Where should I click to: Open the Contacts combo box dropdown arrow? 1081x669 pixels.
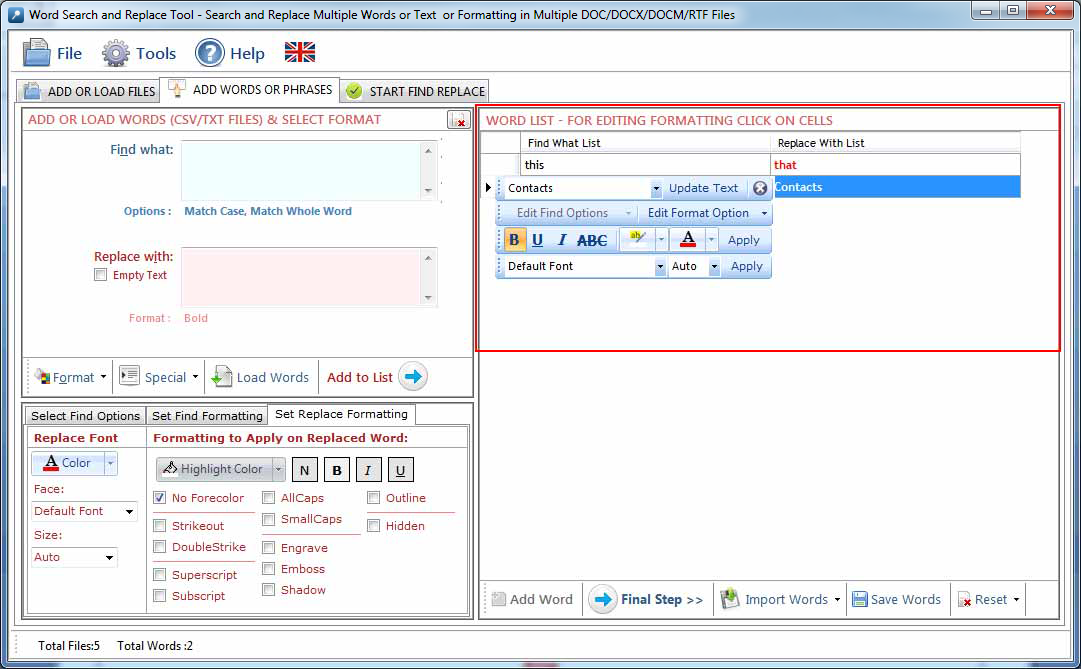click(656, 188)
